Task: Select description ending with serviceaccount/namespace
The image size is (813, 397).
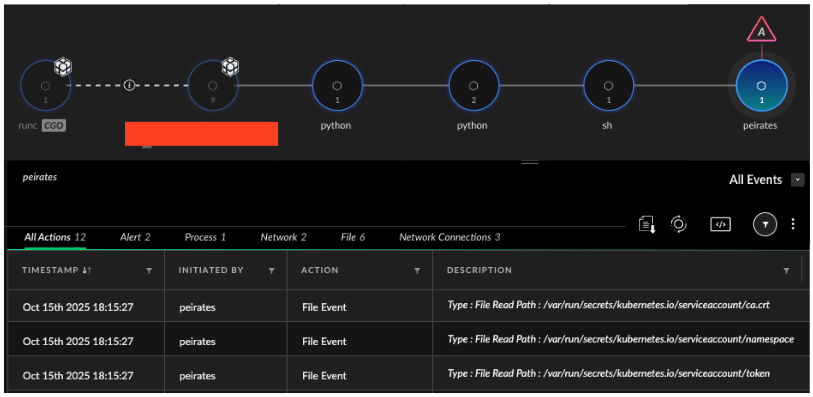Action: pyautogui.click(x=621, y=339)
